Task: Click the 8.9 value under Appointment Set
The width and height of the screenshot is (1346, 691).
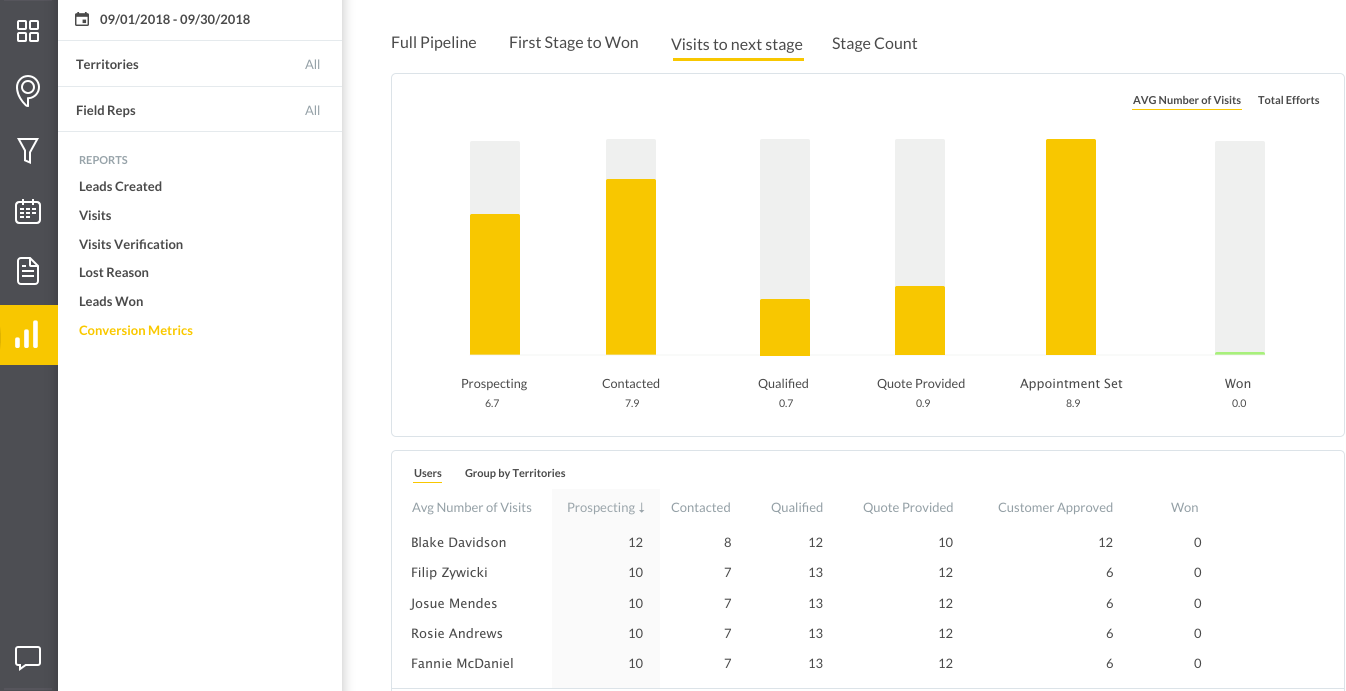Action: 1072,404
